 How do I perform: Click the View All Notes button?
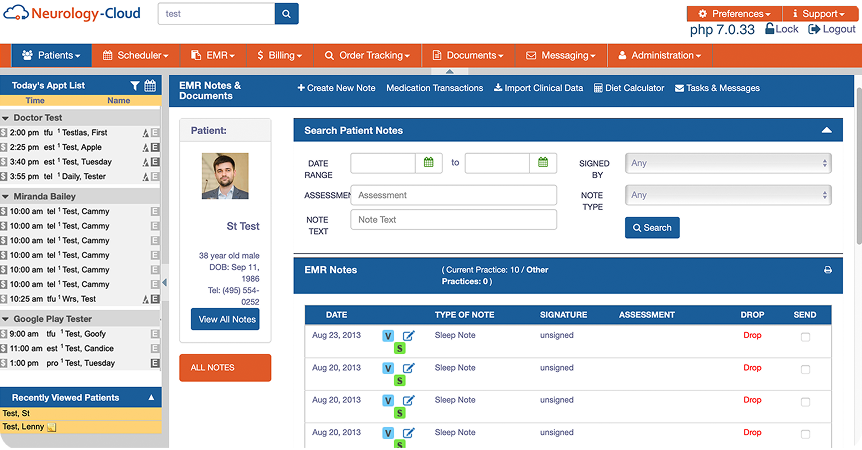[225, 319]
